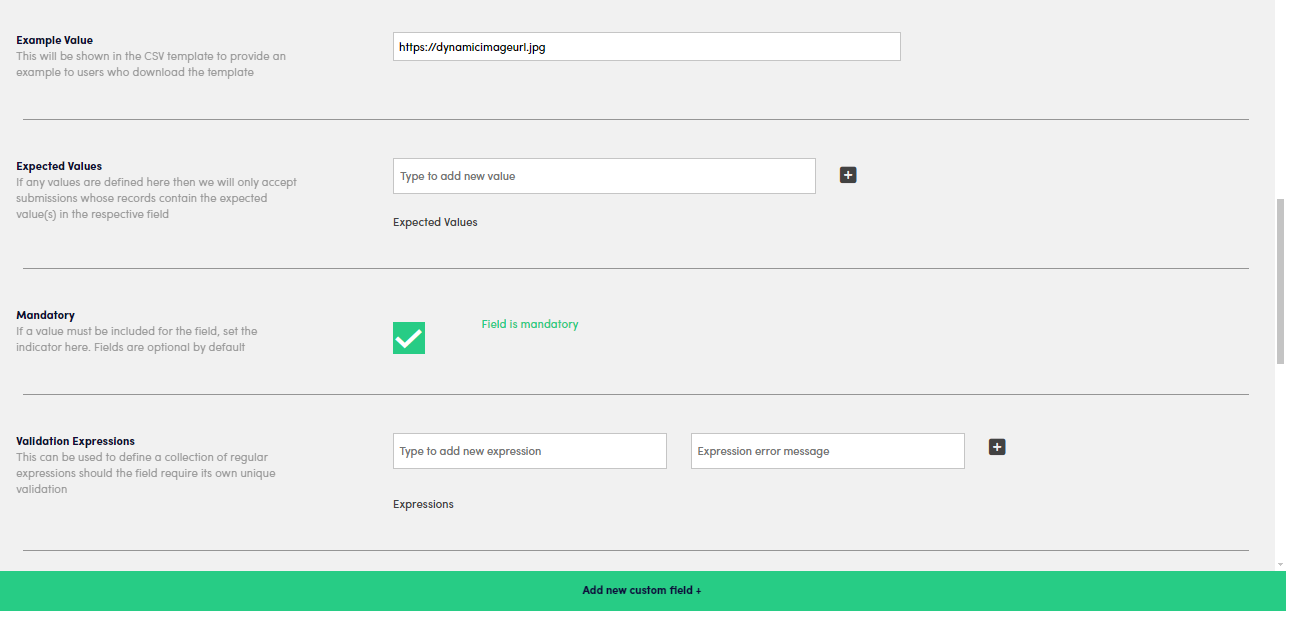This screenshot has height=623, width=1297.
Task: Click the 'Example Value' section heading
Action: point(55,40)
